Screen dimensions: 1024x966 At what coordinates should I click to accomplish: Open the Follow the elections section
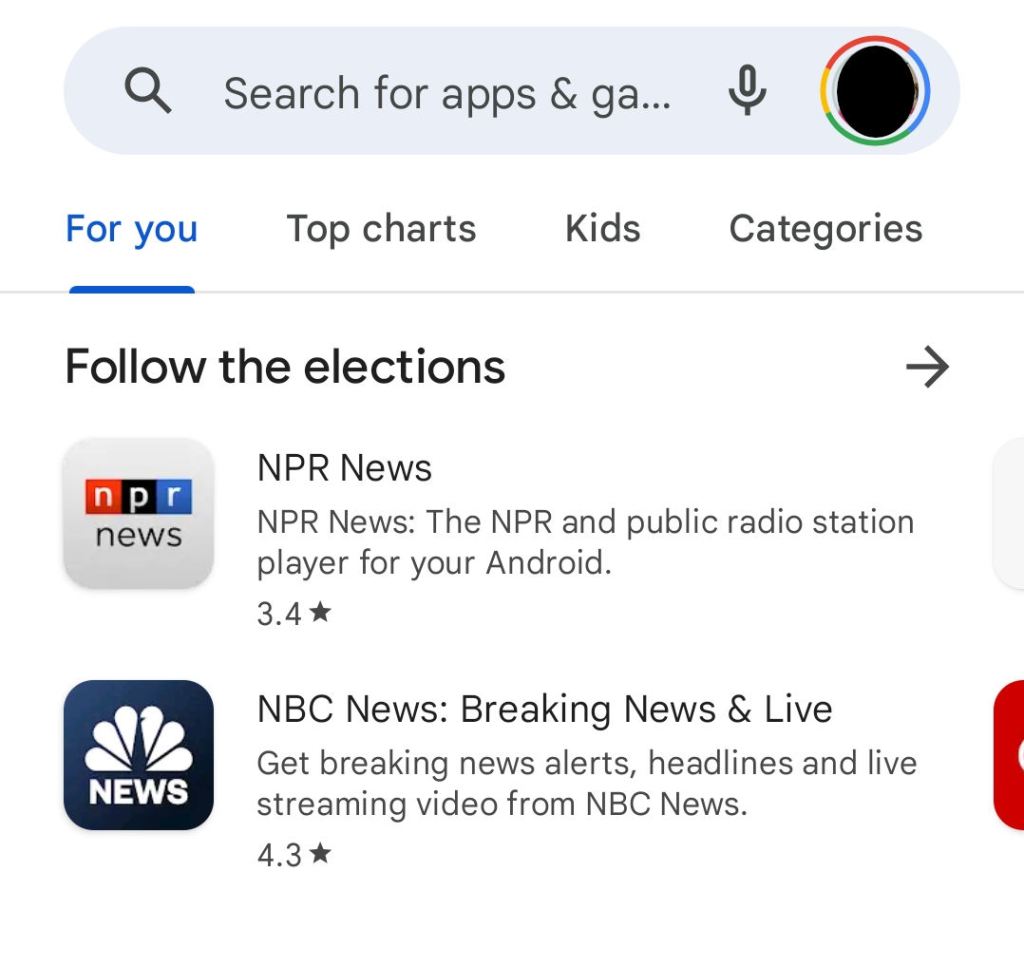(x=285, y=367)
